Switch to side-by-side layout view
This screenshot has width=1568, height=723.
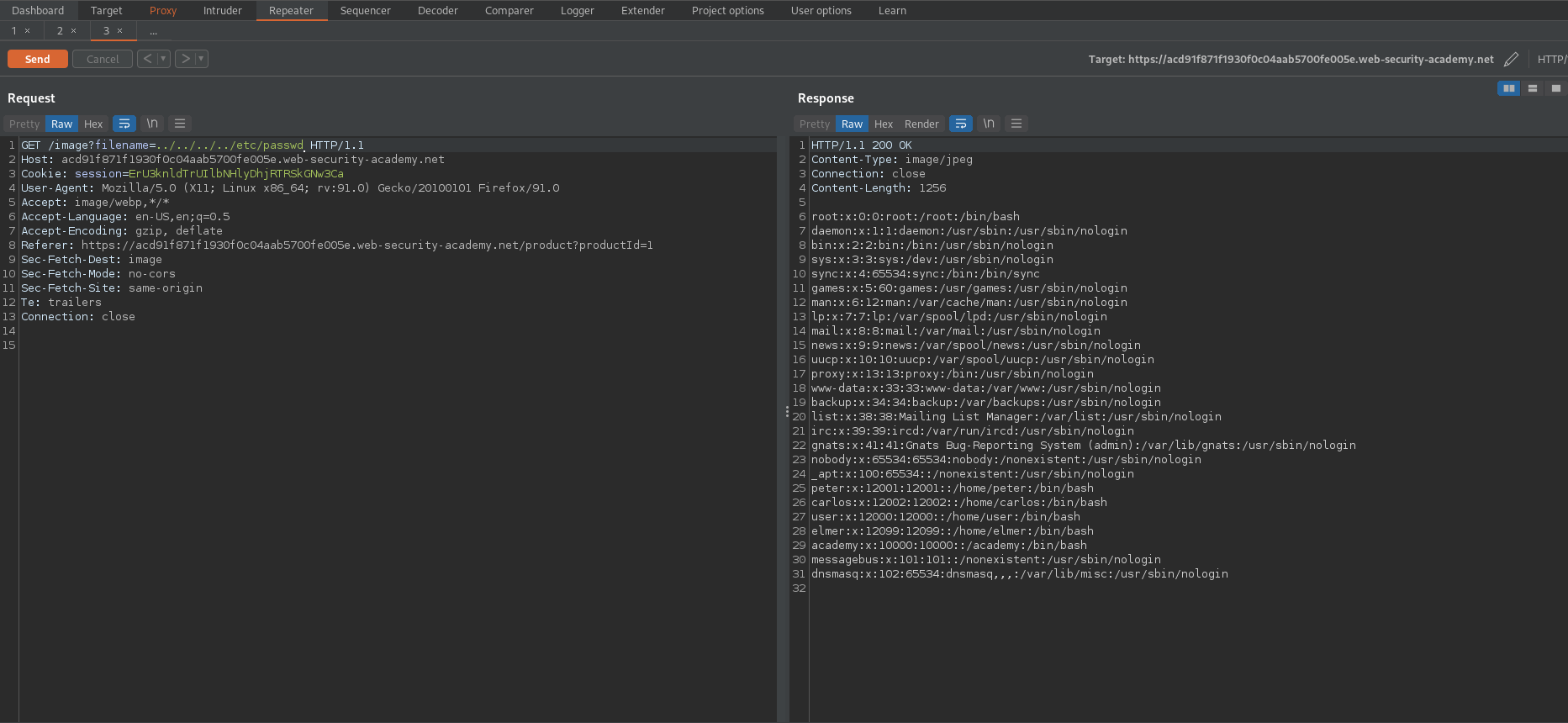[x=1509, y=88]
